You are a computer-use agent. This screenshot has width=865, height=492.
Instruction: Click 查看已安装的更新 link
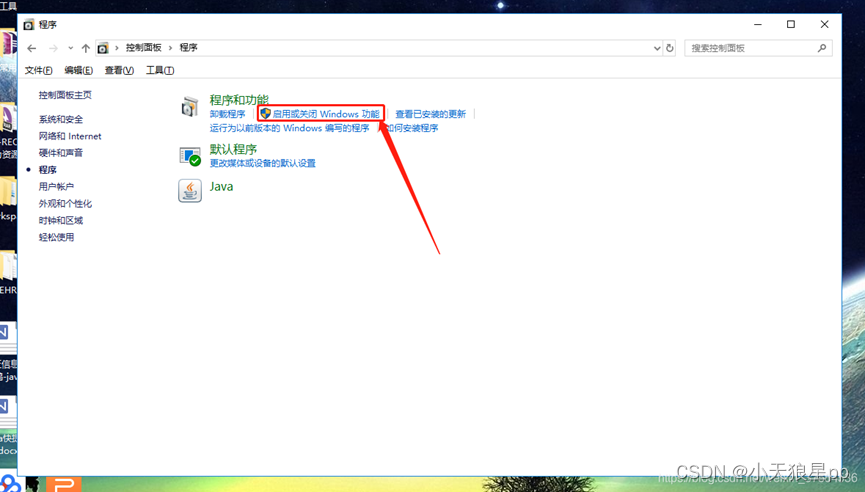430,114
